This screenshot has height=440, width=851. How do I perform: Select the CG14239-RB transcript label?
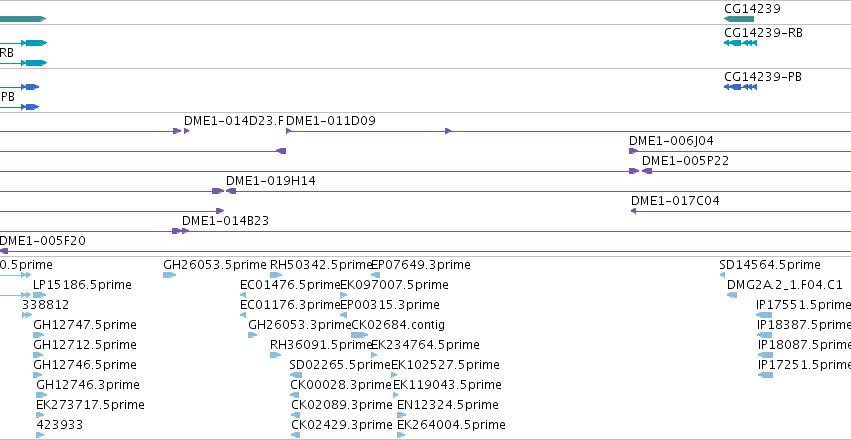(x=764, y=33)
